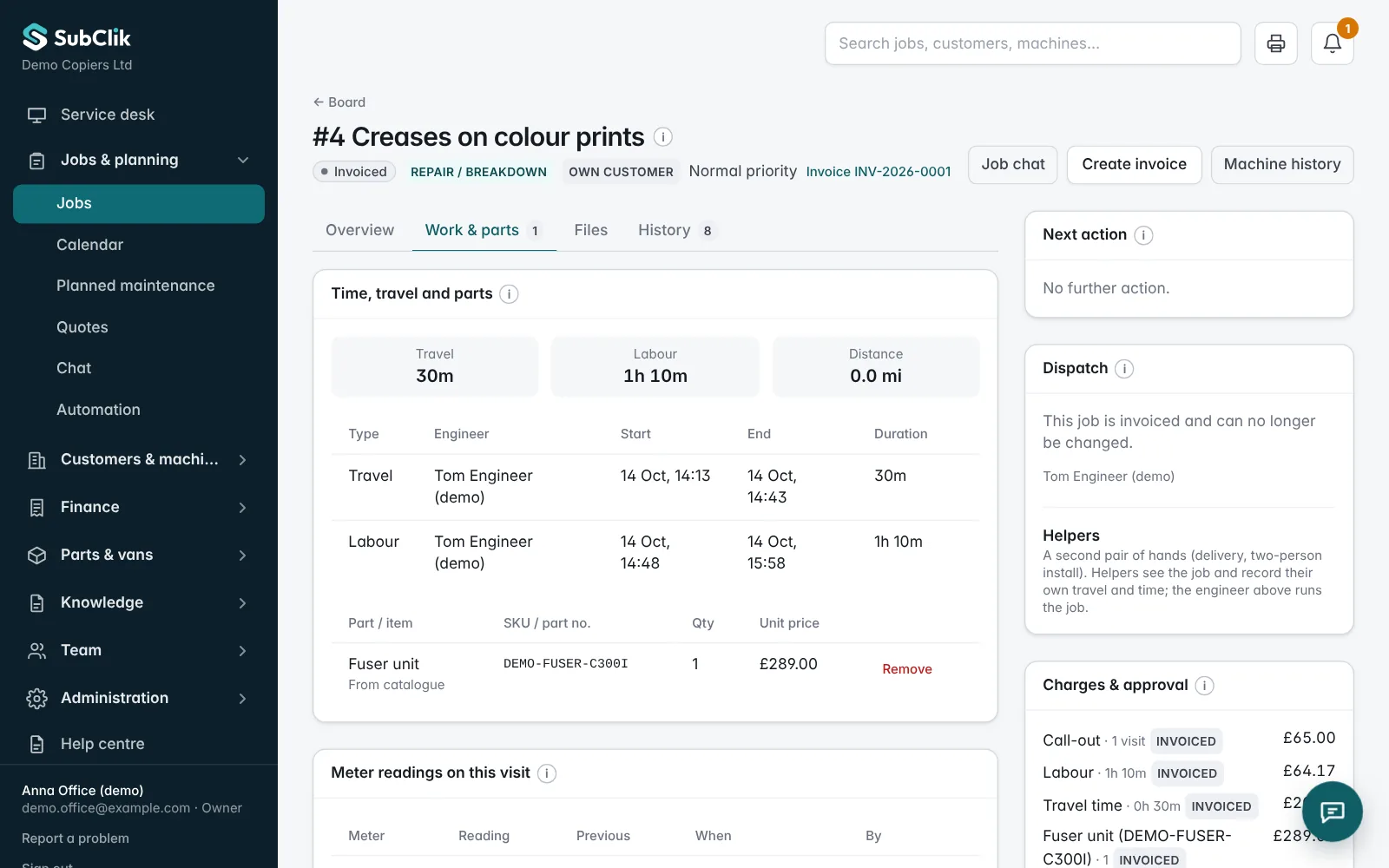
Task: Switch to the Files tab
Action: tap(591, 230)
